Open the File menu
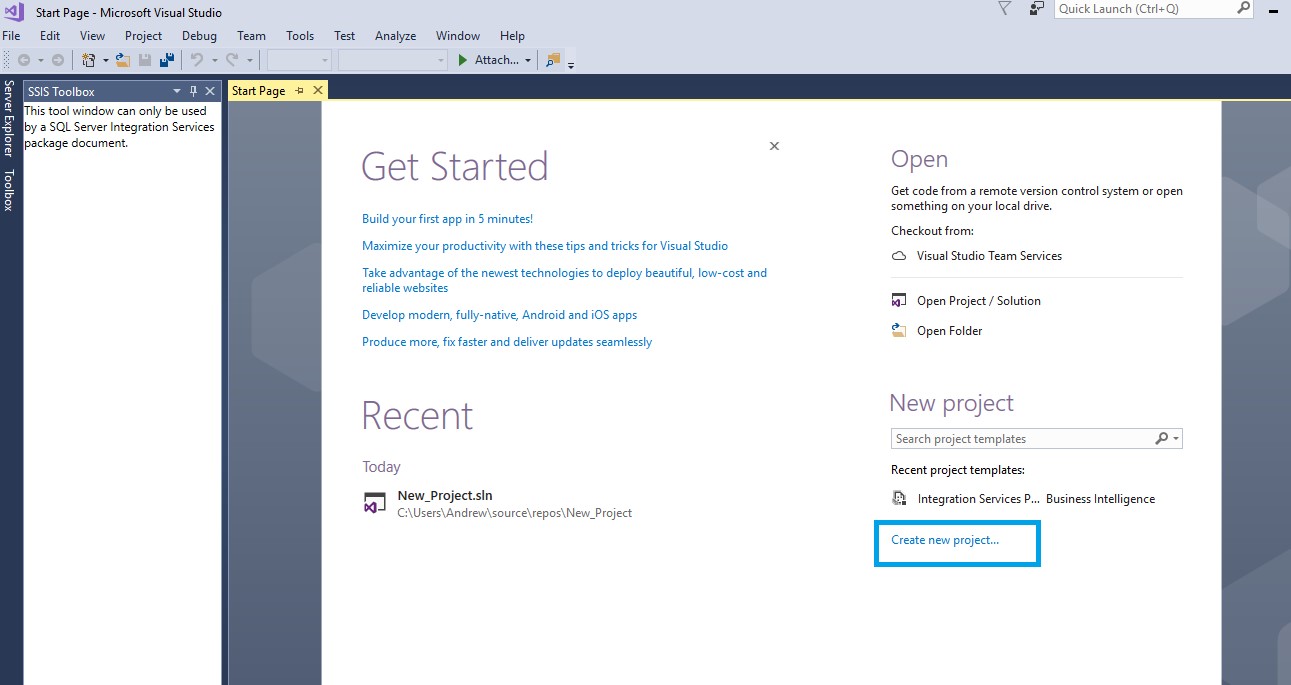 [x=11, y=35]
